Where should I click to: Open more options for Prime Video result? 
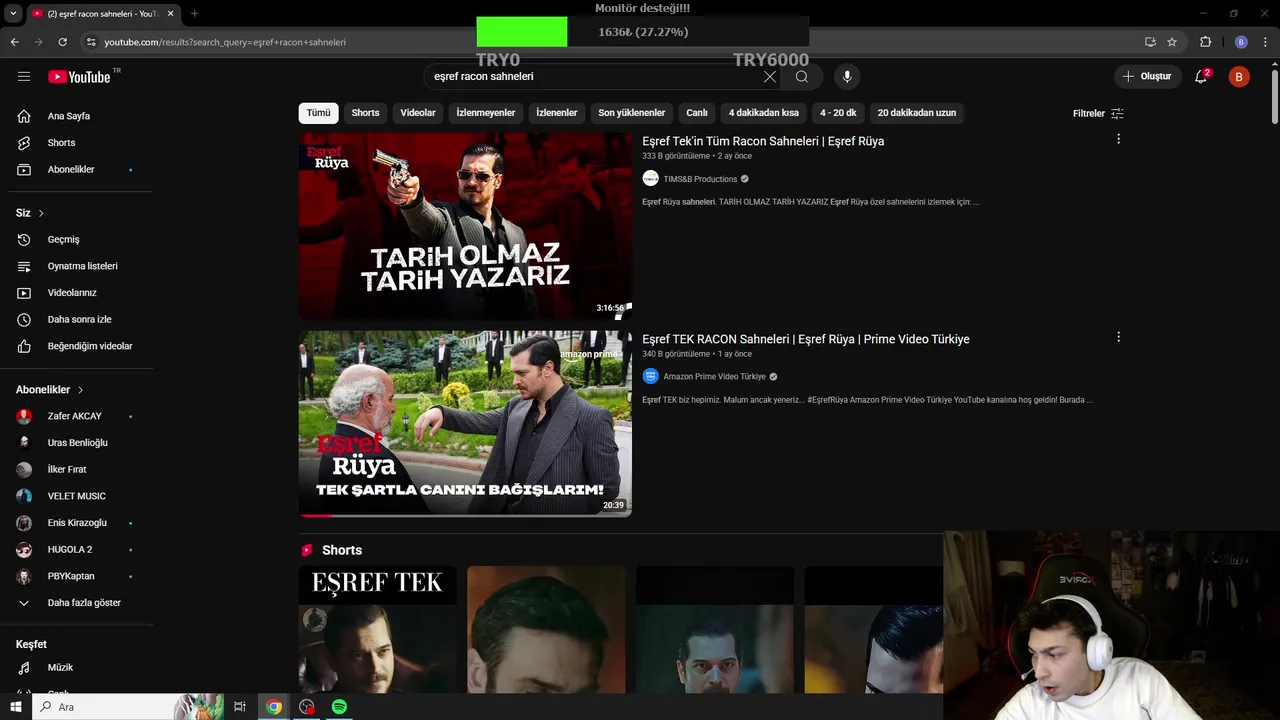(1118, 337)
